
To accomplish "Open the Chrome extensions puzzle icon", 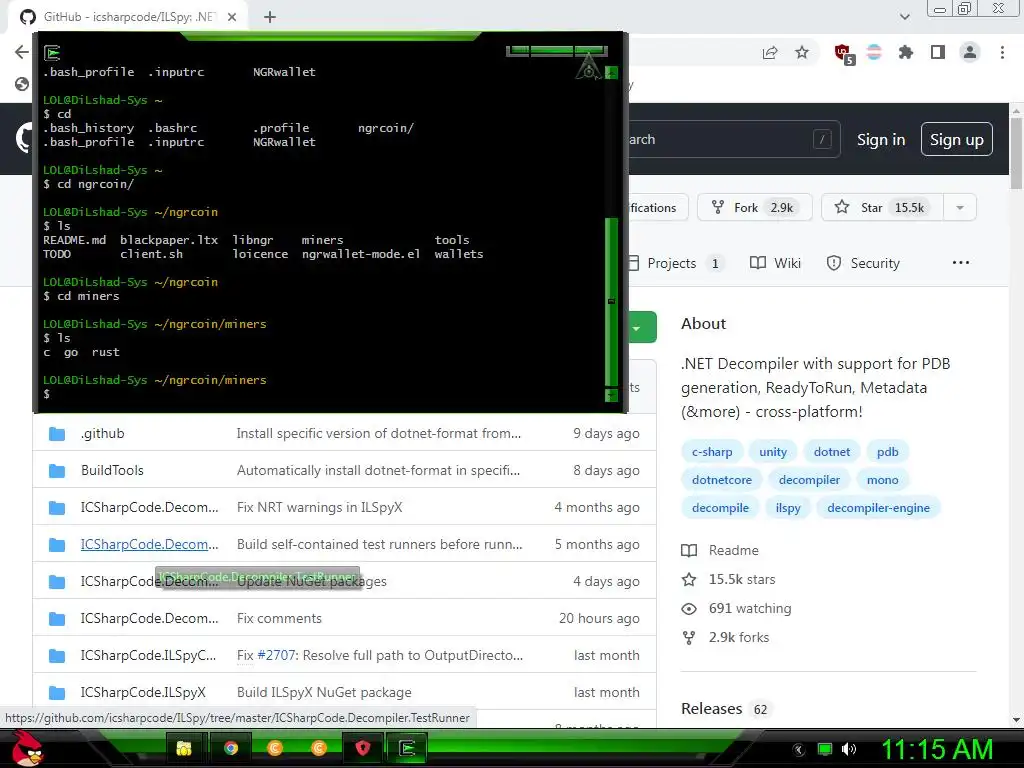I will 906,53.
